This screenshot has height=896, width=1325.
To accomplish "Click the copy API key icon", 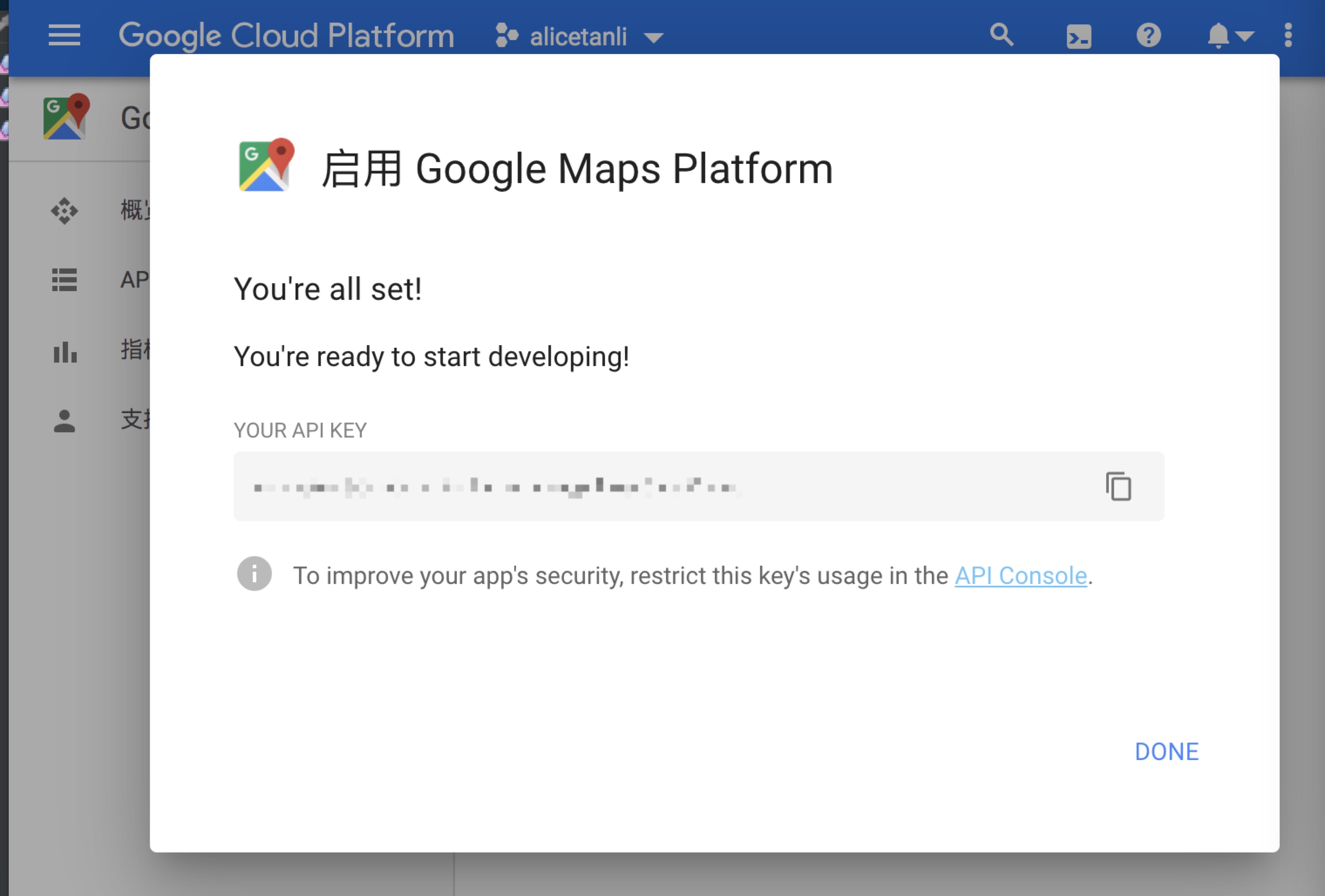I will pos(1117,486).
